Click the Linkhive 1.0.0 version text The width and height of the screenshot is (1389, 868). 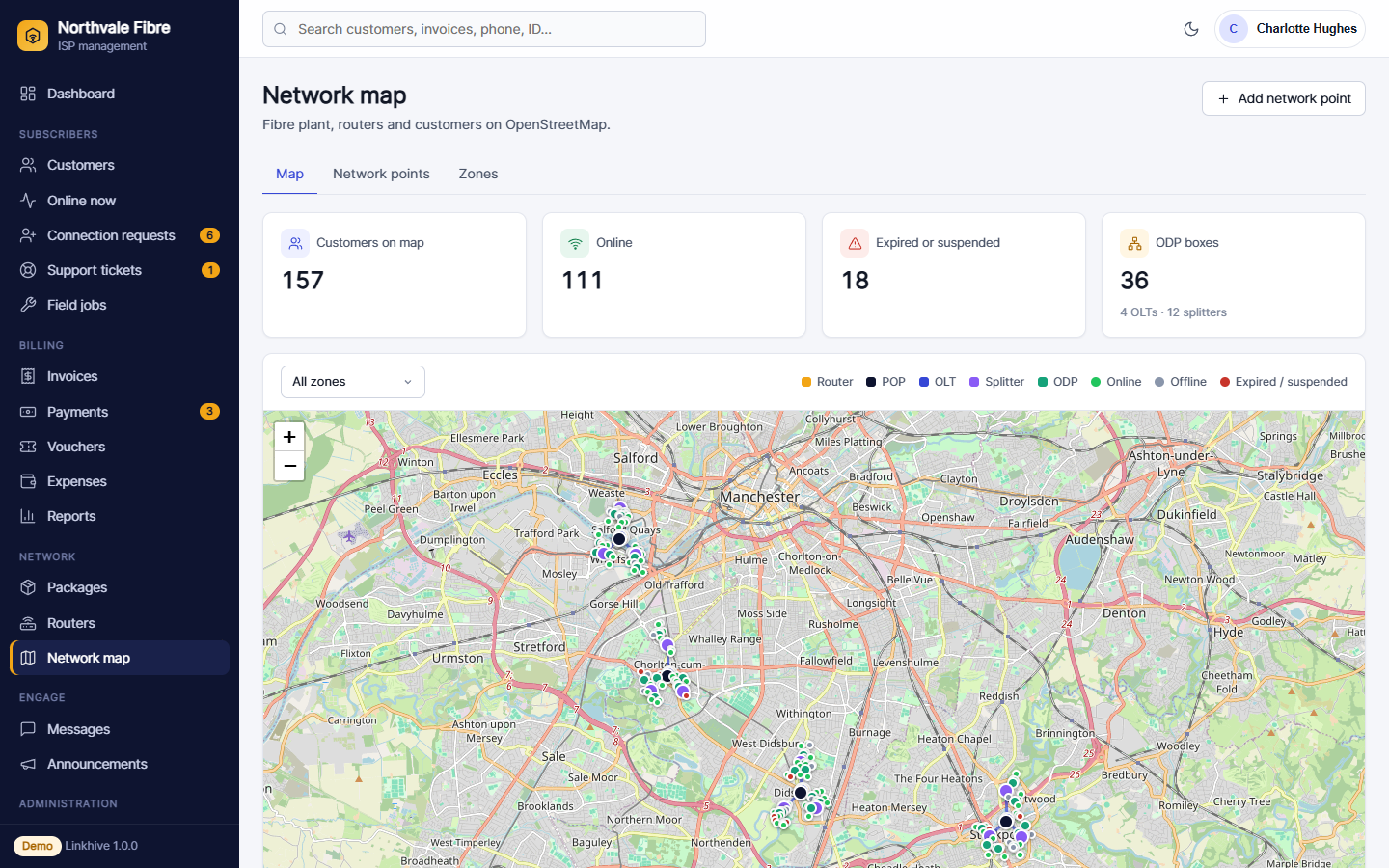pyautogui.click(x=101, y=846)
